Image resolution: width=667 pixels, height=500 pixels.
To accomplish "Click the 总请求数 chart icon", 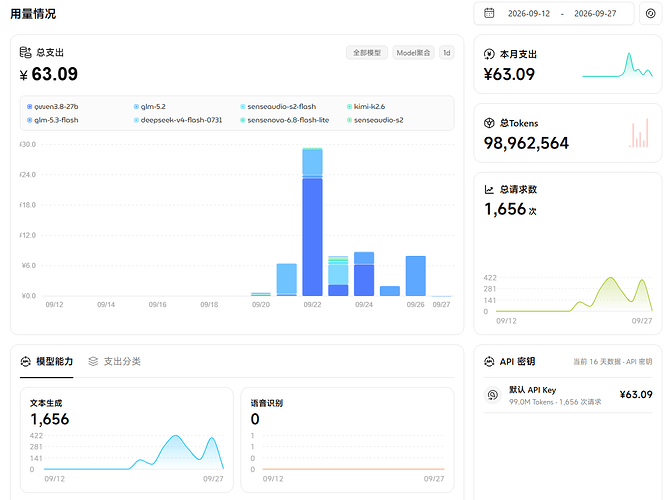I will (489, 189).
